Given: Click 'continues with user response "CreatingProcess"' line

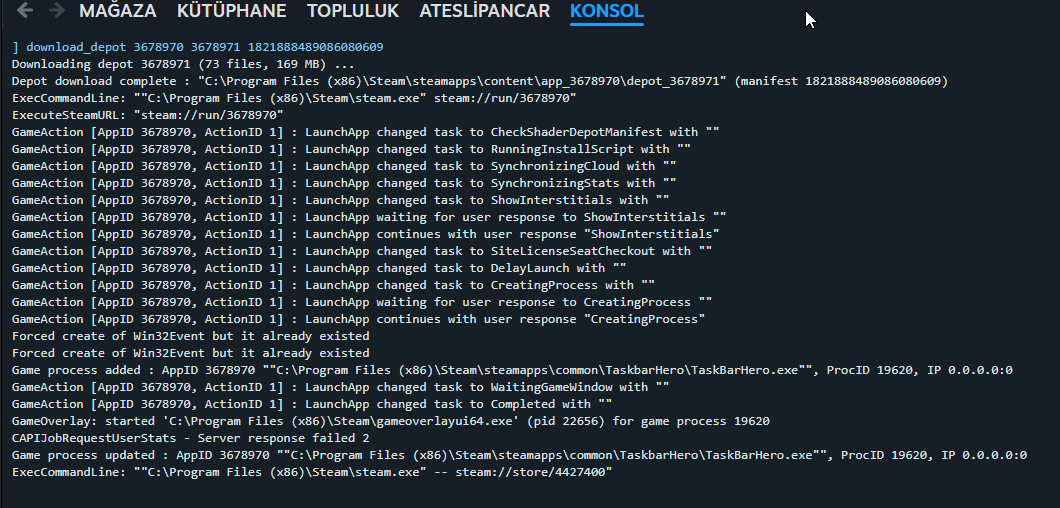Looking at the screenshot, I should click(358, 319).
